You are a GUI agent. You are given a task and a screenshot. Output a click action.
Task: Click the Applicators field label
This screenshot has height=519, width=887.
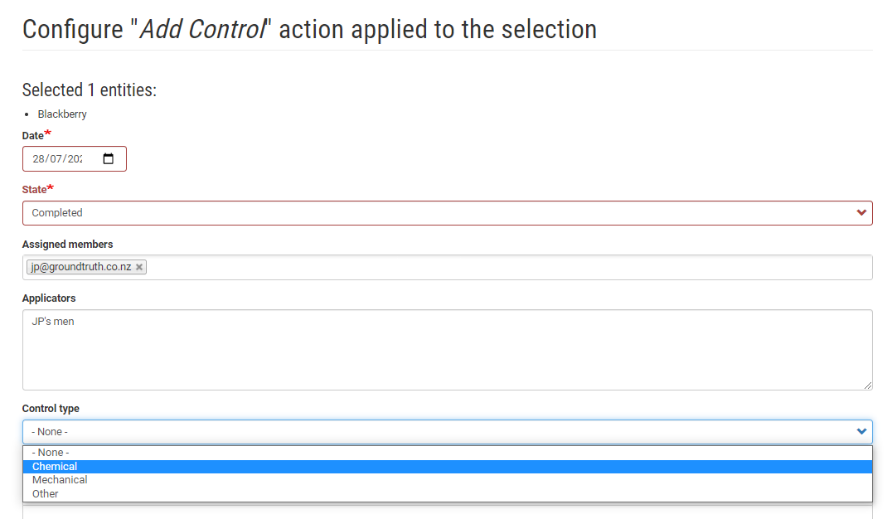coord(49,298)
